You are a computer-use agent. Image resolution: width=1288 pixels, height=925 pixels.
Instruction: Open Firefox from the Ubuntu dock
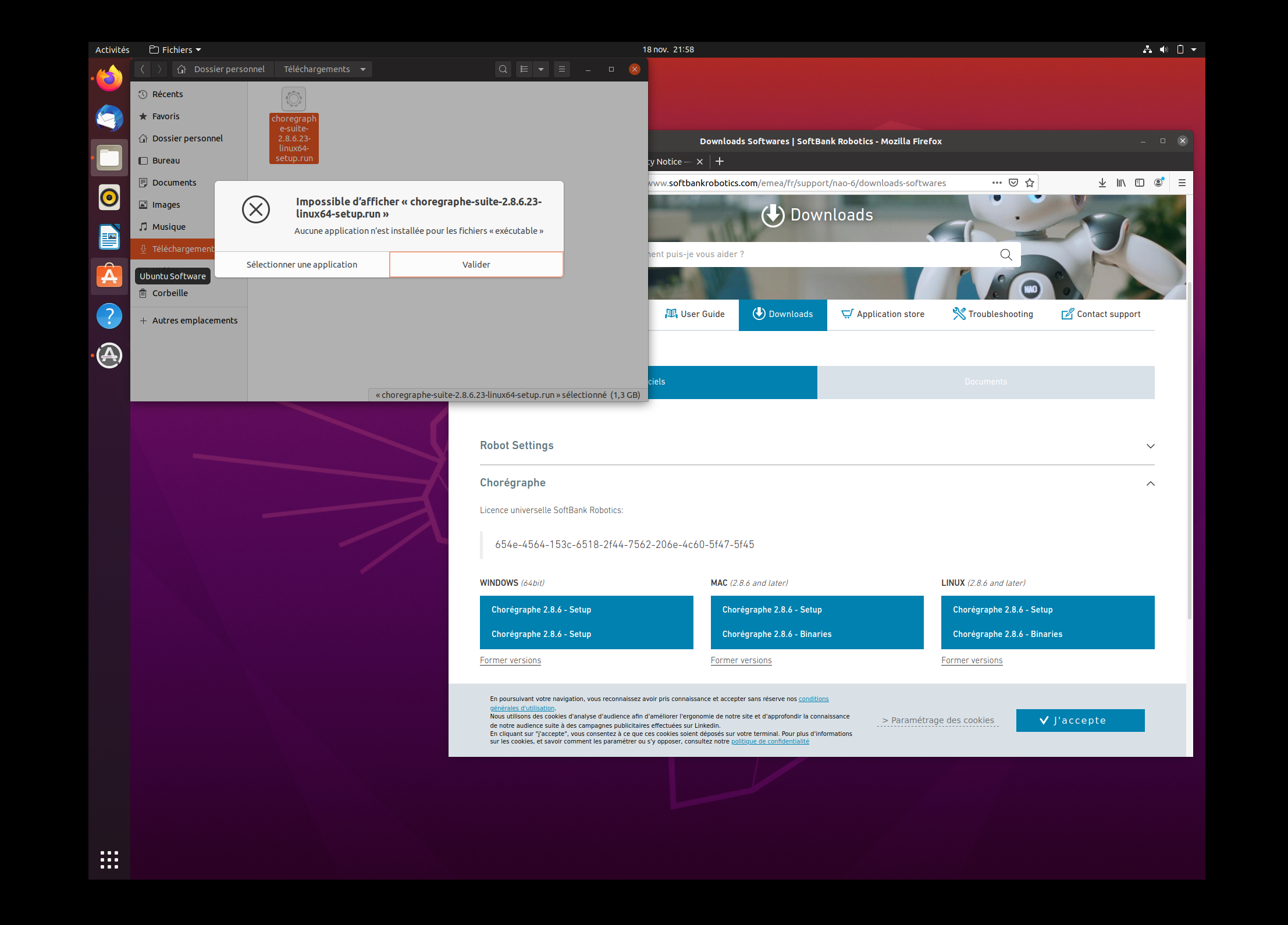pyautogui.click(x=109, y=78)
